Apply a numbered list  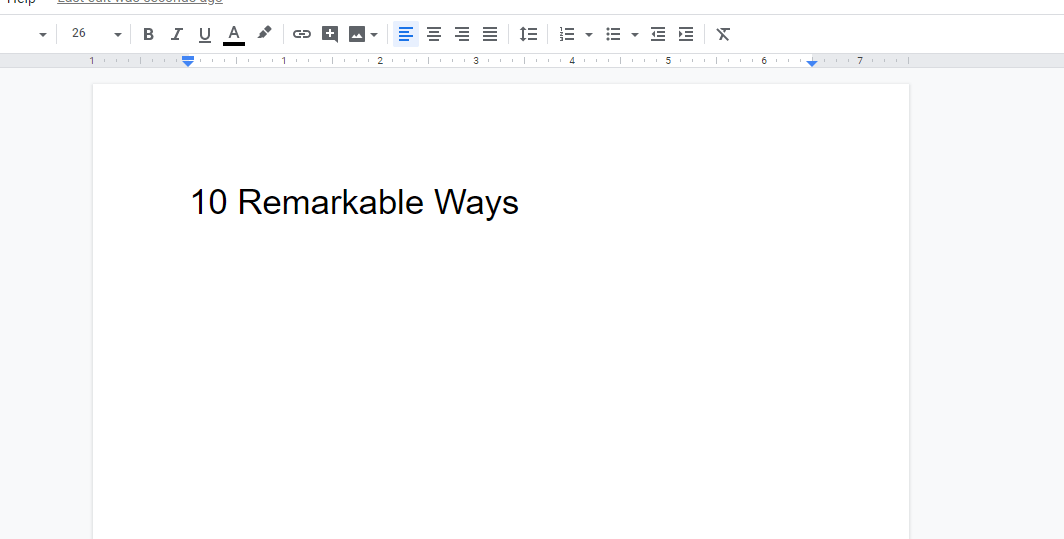coord(567,34)
